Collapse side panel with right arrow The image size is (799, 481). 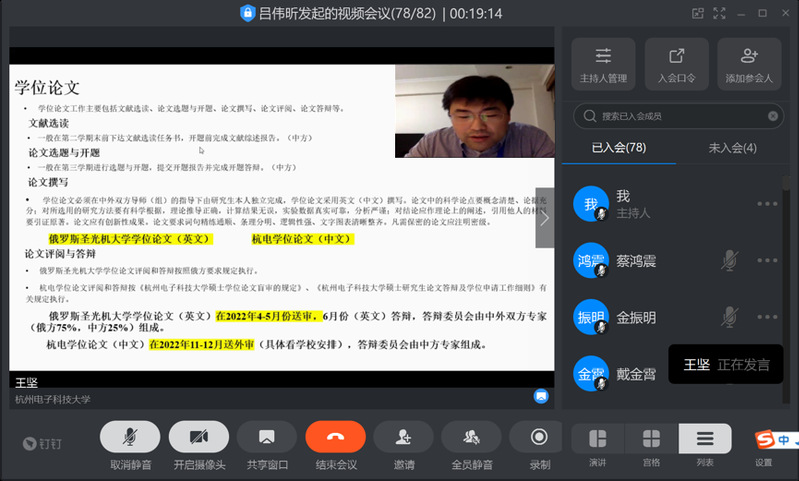(545, 218)
